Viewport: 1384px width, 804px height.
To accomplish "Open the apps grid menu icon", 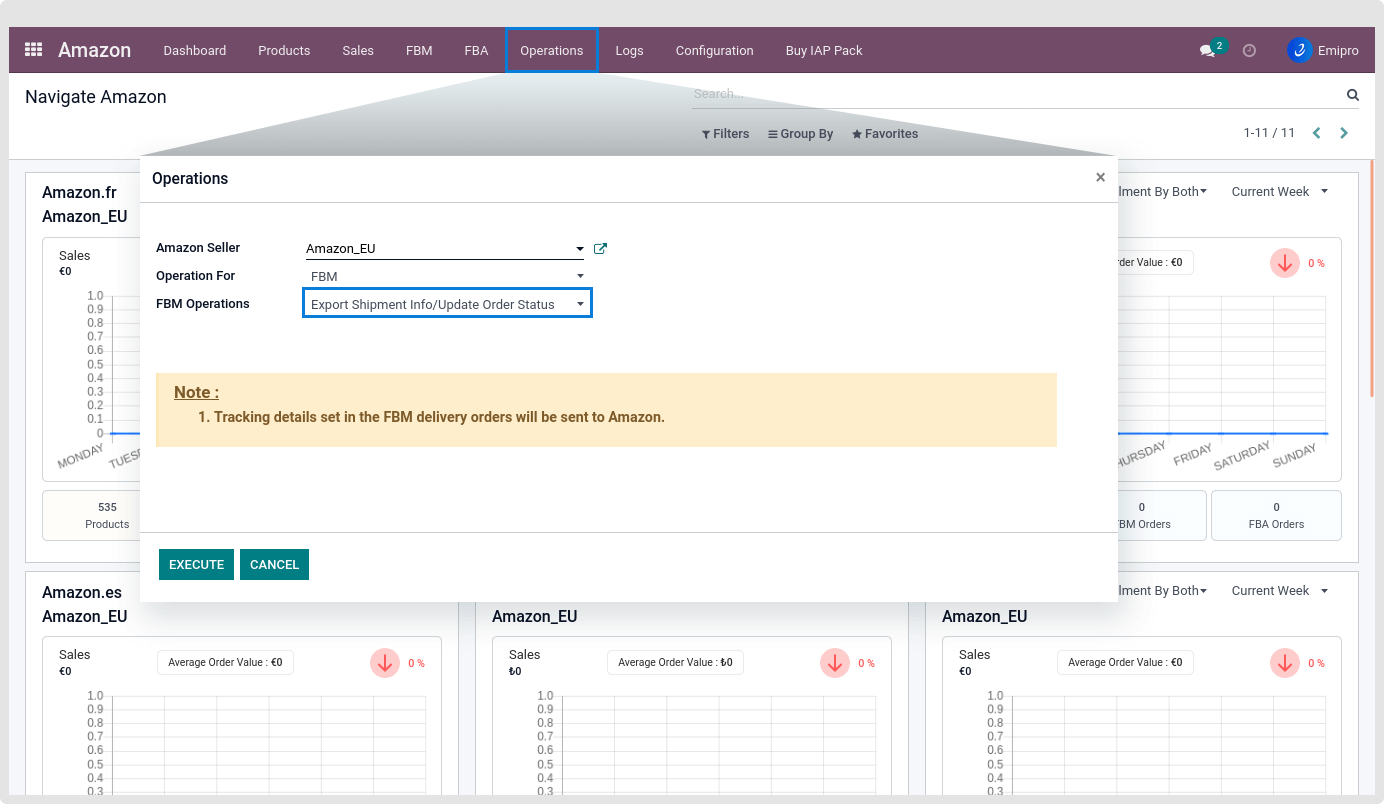I will coord(33,50).
